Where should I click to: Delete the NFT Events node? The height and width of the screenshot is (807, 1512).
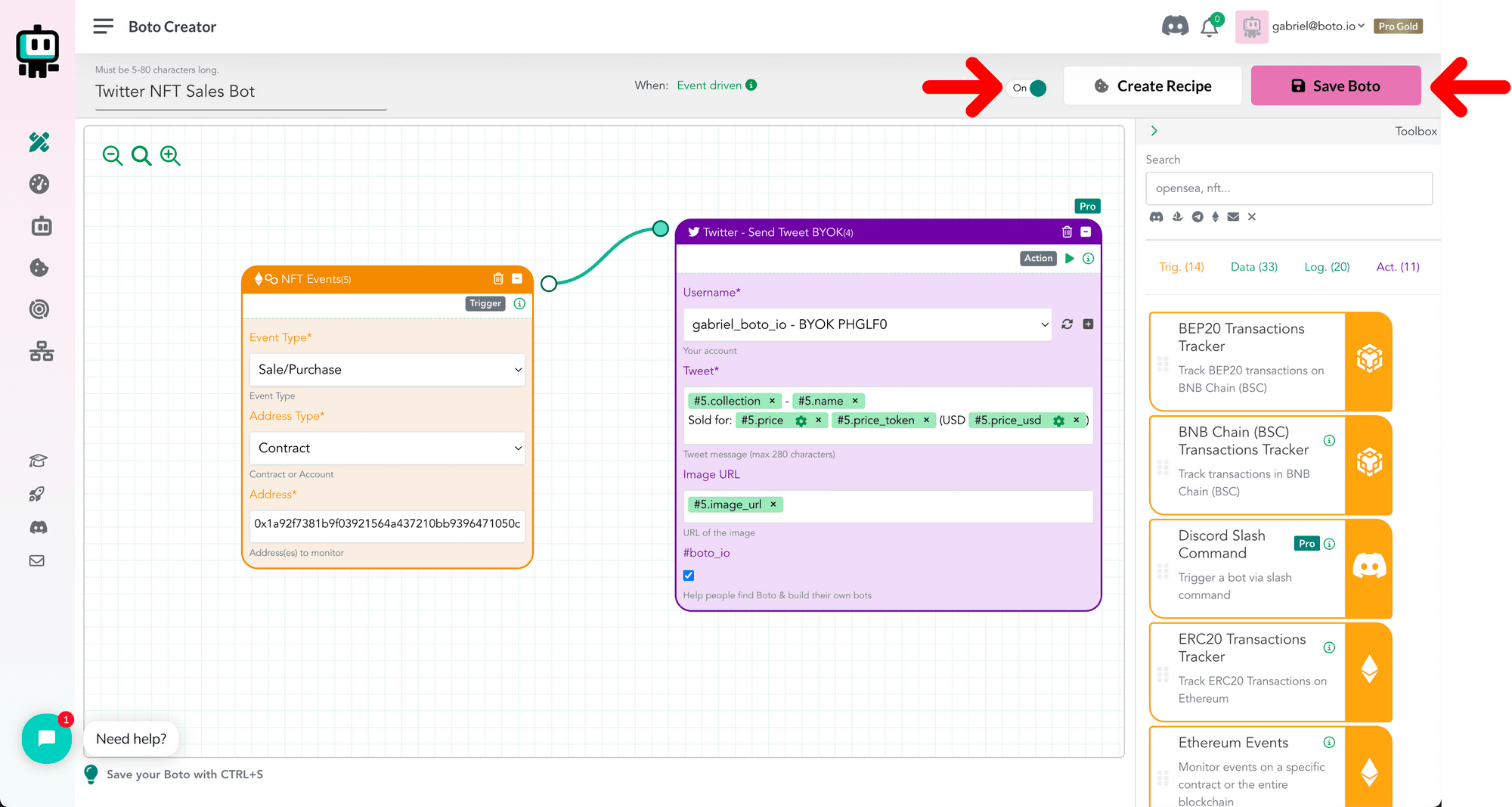tap(498, 278)
